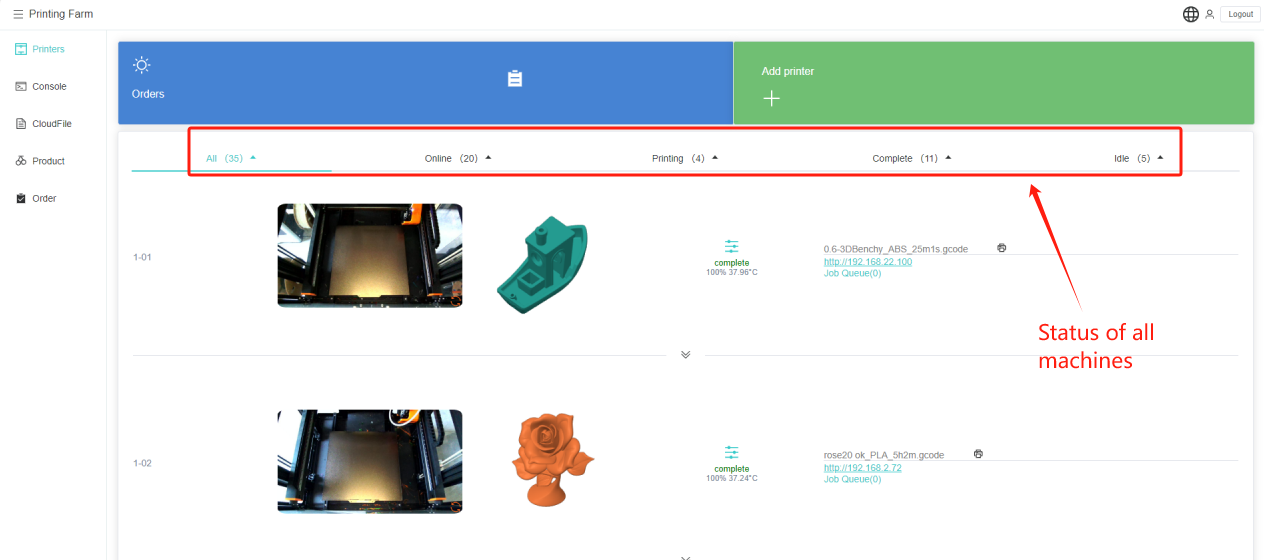
Task: Open Order in the sidebar
Action: 44,198
